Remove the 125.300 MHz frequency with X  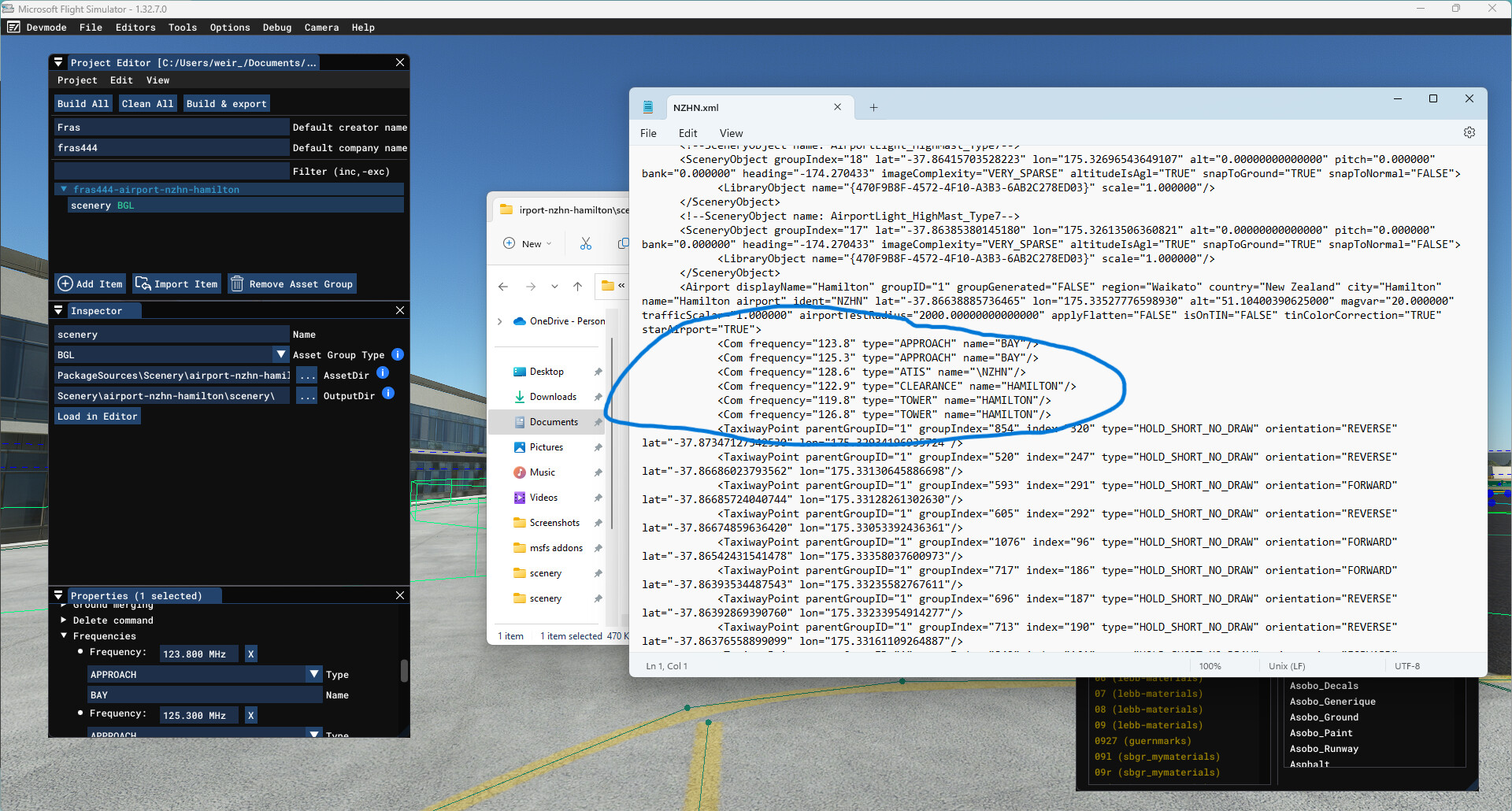coord(250,715)
